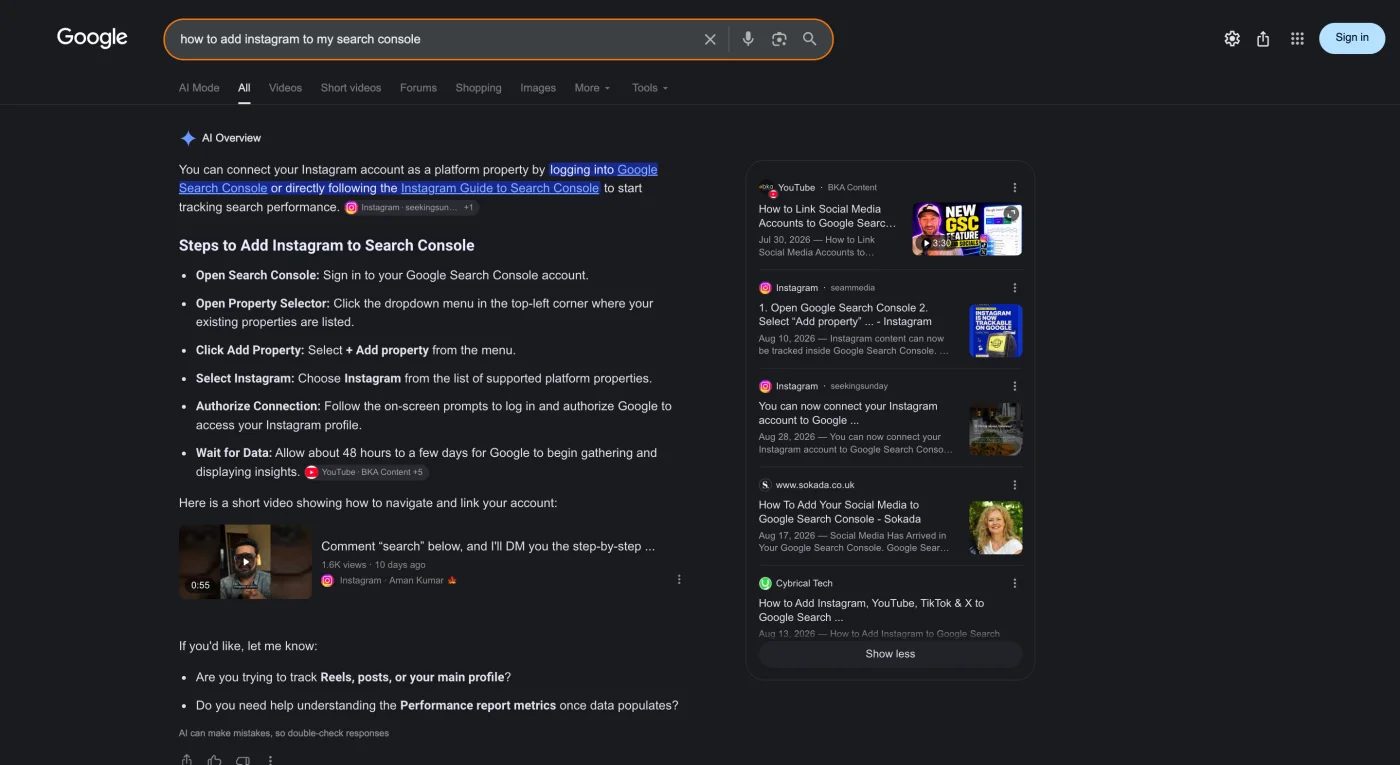Click the AI Overview sparkle icon

(x=188, y=138)
